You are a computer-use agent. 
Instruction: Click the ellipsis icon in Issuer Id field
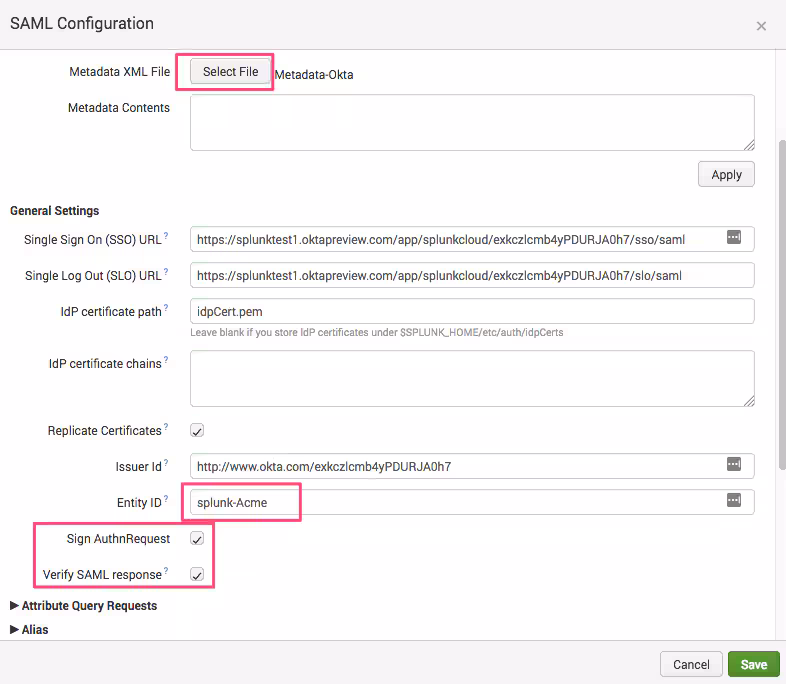pos(733,464)
